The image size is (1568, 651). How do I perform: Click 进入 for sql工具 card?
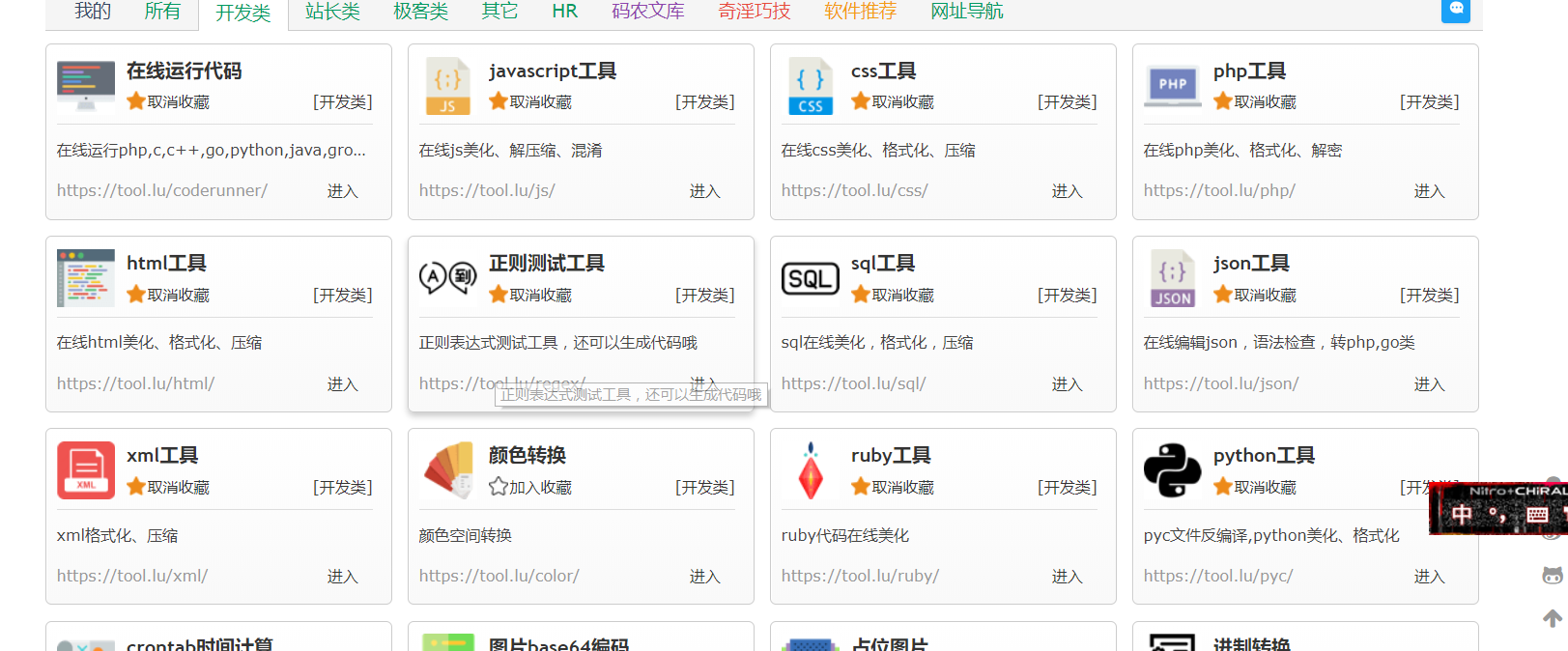tap(1067, 384)
